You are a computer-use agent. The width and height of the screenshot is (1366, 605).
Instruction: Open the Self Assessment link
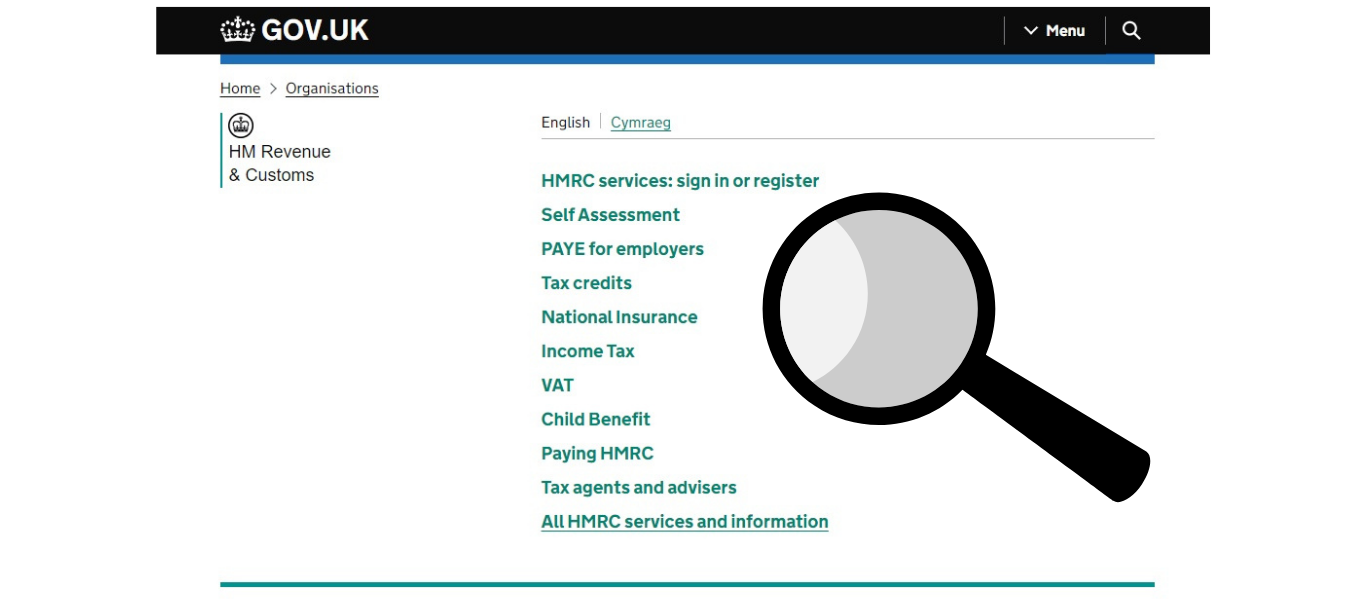(610, 215)
